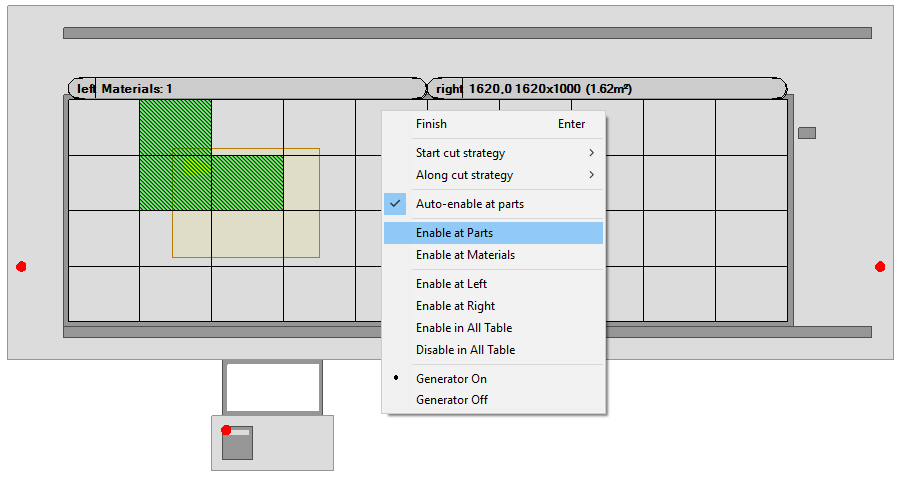Click the 'right' table zone label

coord(449,89)
